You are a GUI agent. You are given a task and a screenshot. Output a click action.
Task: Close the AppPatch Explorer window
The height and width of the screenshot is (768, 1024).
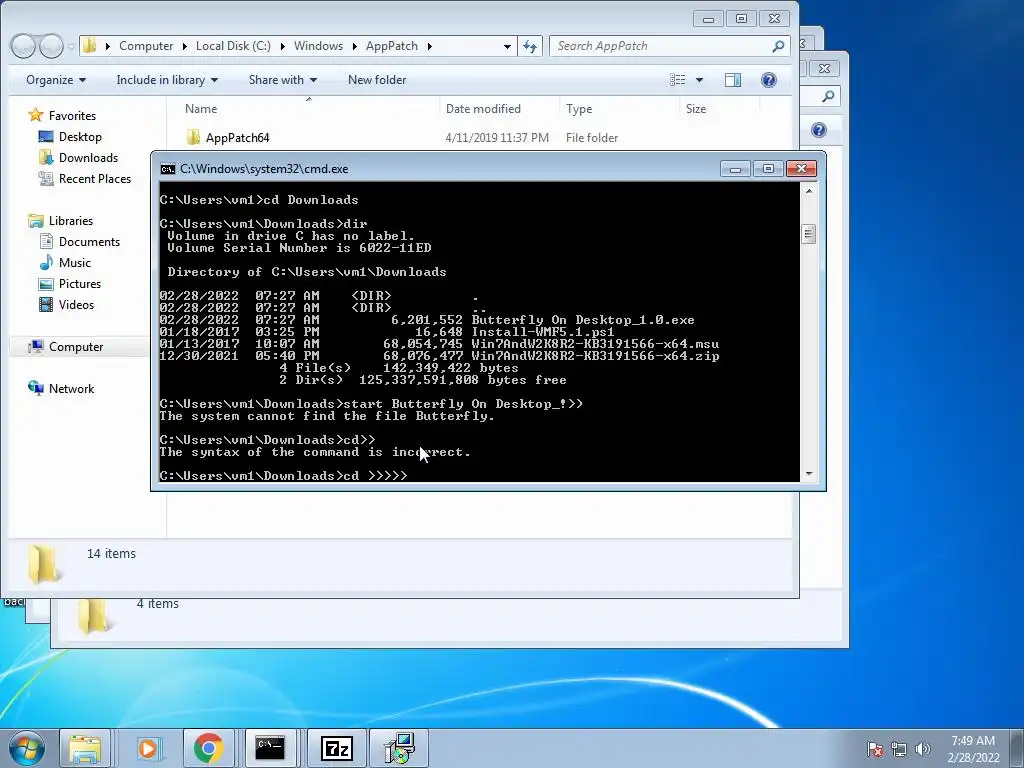coord(775,19)
